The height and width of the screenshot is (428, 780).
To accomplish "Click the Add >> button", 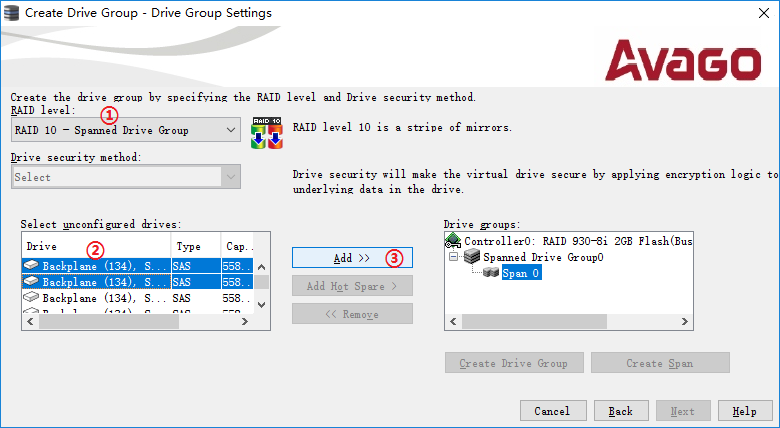I will pyautogui.click(x=352, y=258).
